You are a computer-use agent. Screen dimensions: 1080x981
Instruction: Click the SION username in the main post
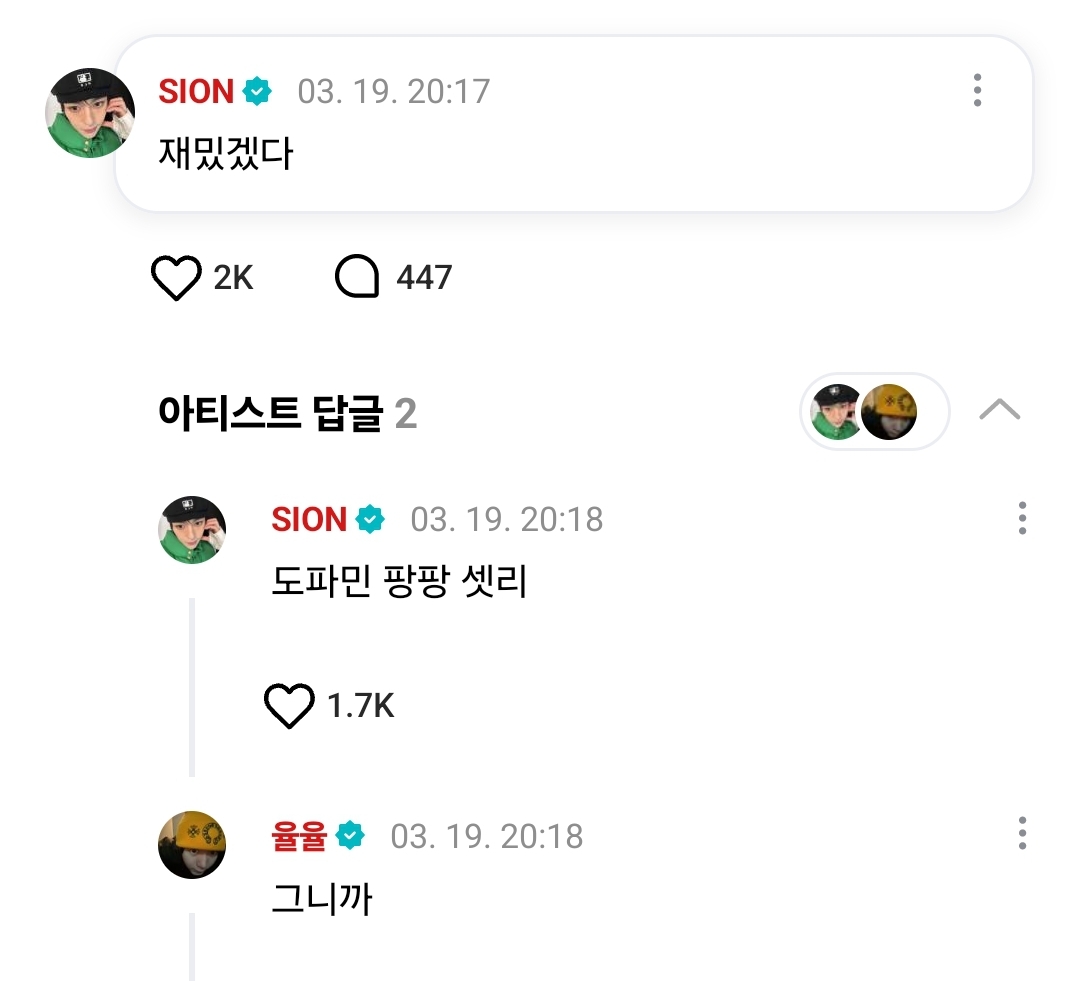coord(196,92)
